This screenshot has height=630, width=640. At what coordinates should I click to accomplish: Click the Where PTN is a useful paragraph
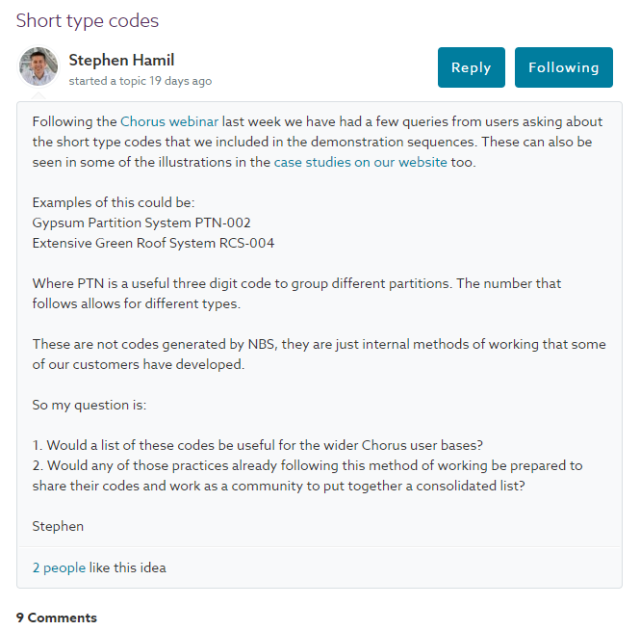[297, 293]
